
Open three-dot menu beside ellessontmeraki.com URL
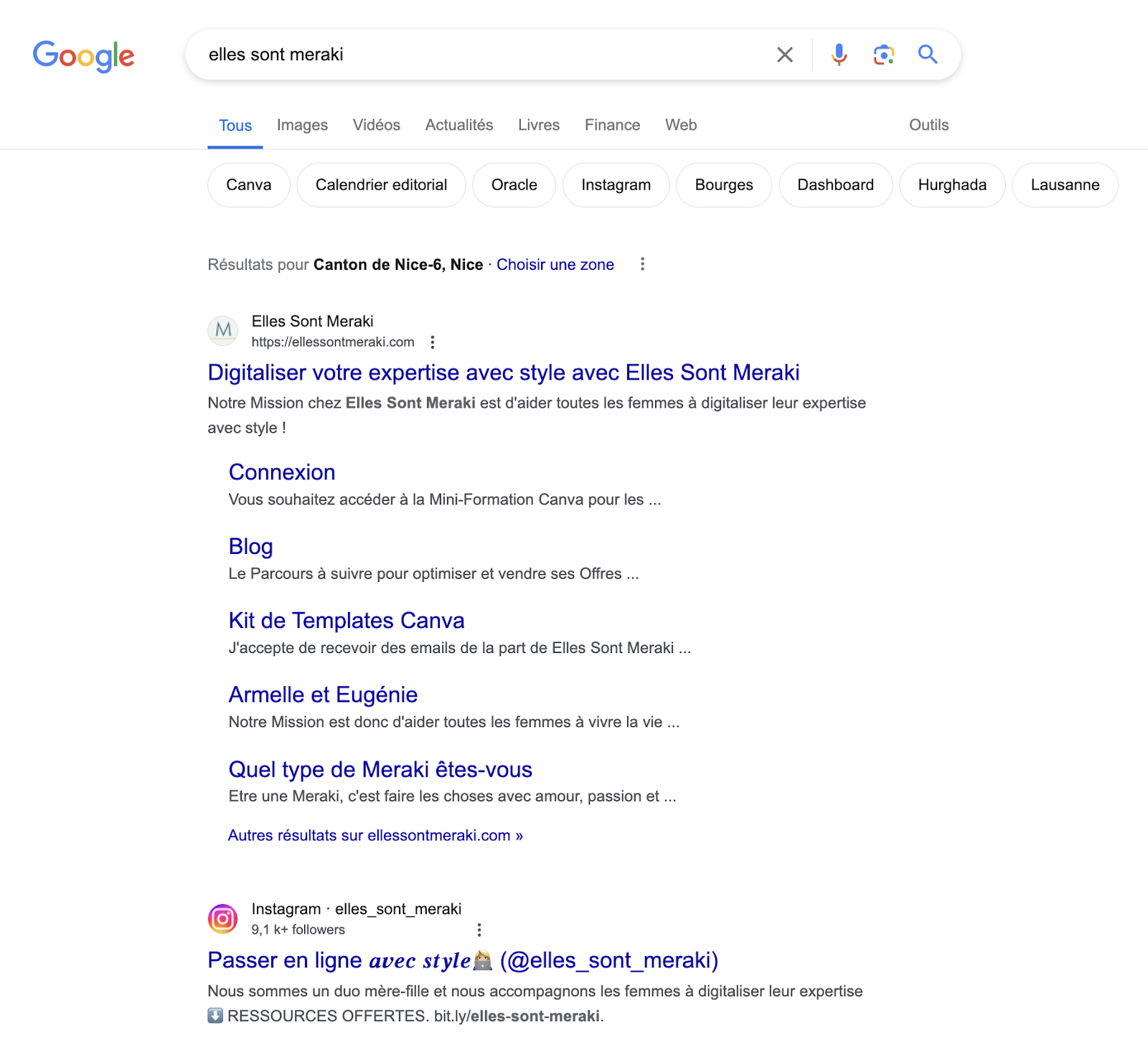[432, 342]
